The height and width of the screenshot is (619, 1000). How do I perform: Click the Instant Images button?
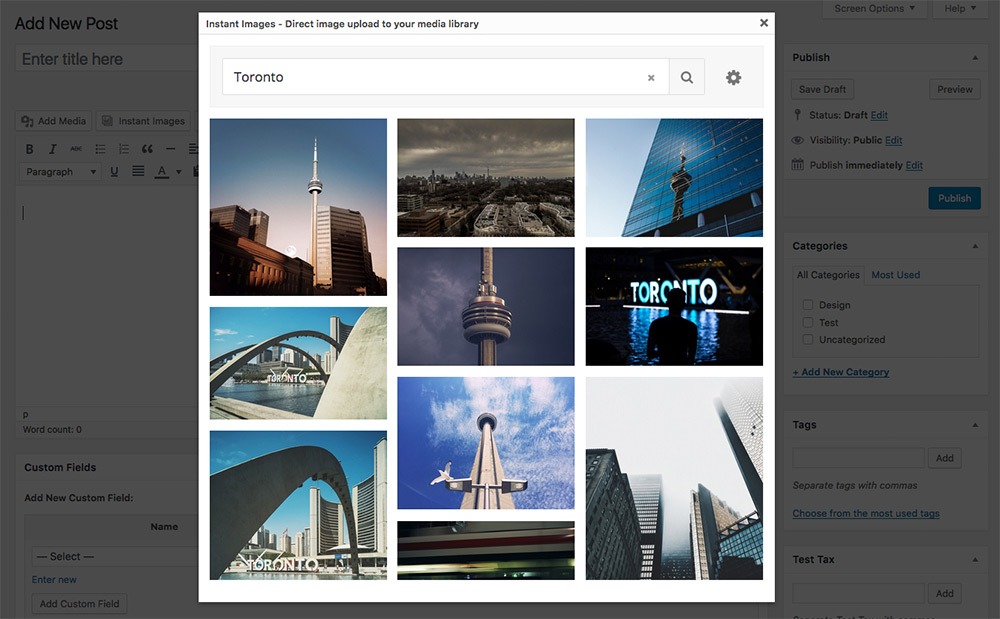coord(143,120)
